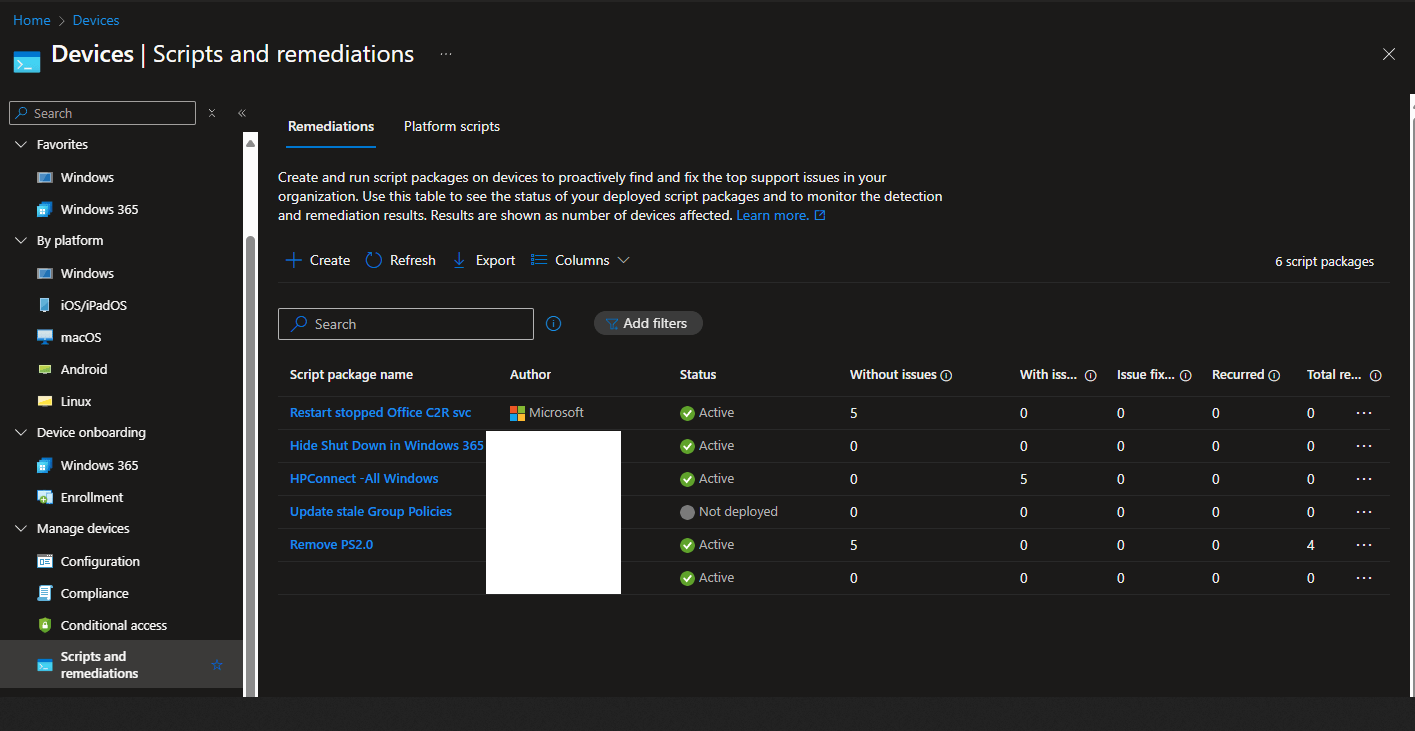Viewport: 1415px width, 731px height.
Task: Select the Remediations tab
Action: [331, 127]
